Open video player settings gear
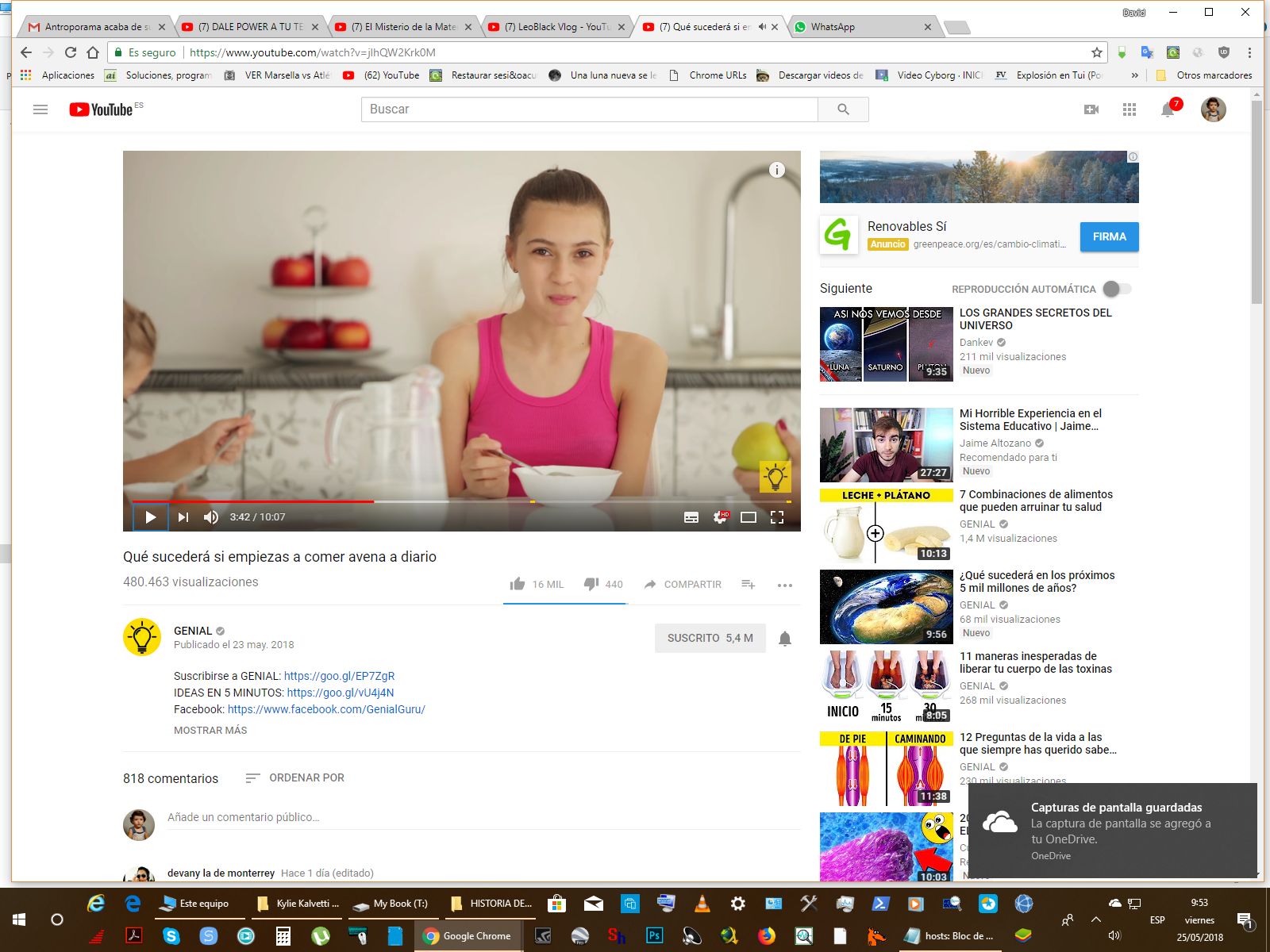Viewport: 1270px width, 952px height. point(720,517)
